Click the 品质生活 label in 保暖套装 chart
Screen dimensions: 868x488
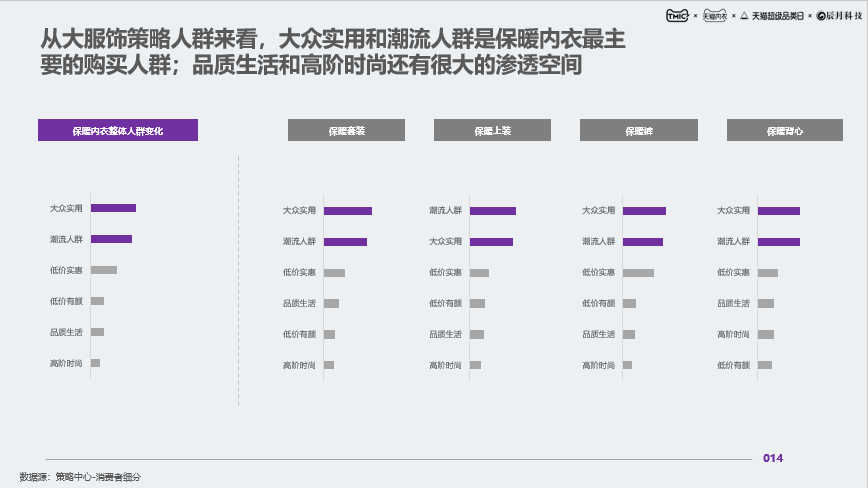click(x=299, y=303)
